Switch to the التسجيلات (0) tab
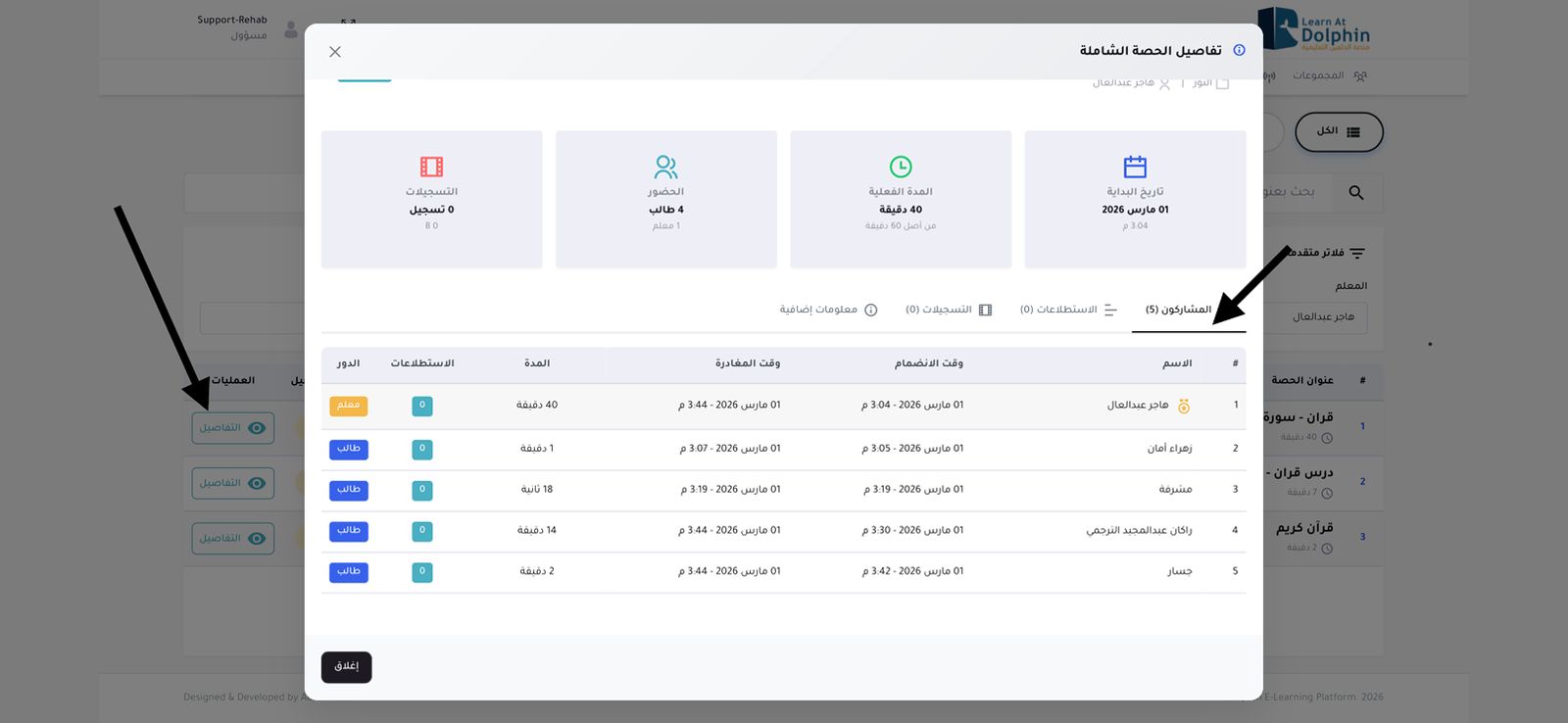This screenshot has width=1568, height=723. point(949,310)
